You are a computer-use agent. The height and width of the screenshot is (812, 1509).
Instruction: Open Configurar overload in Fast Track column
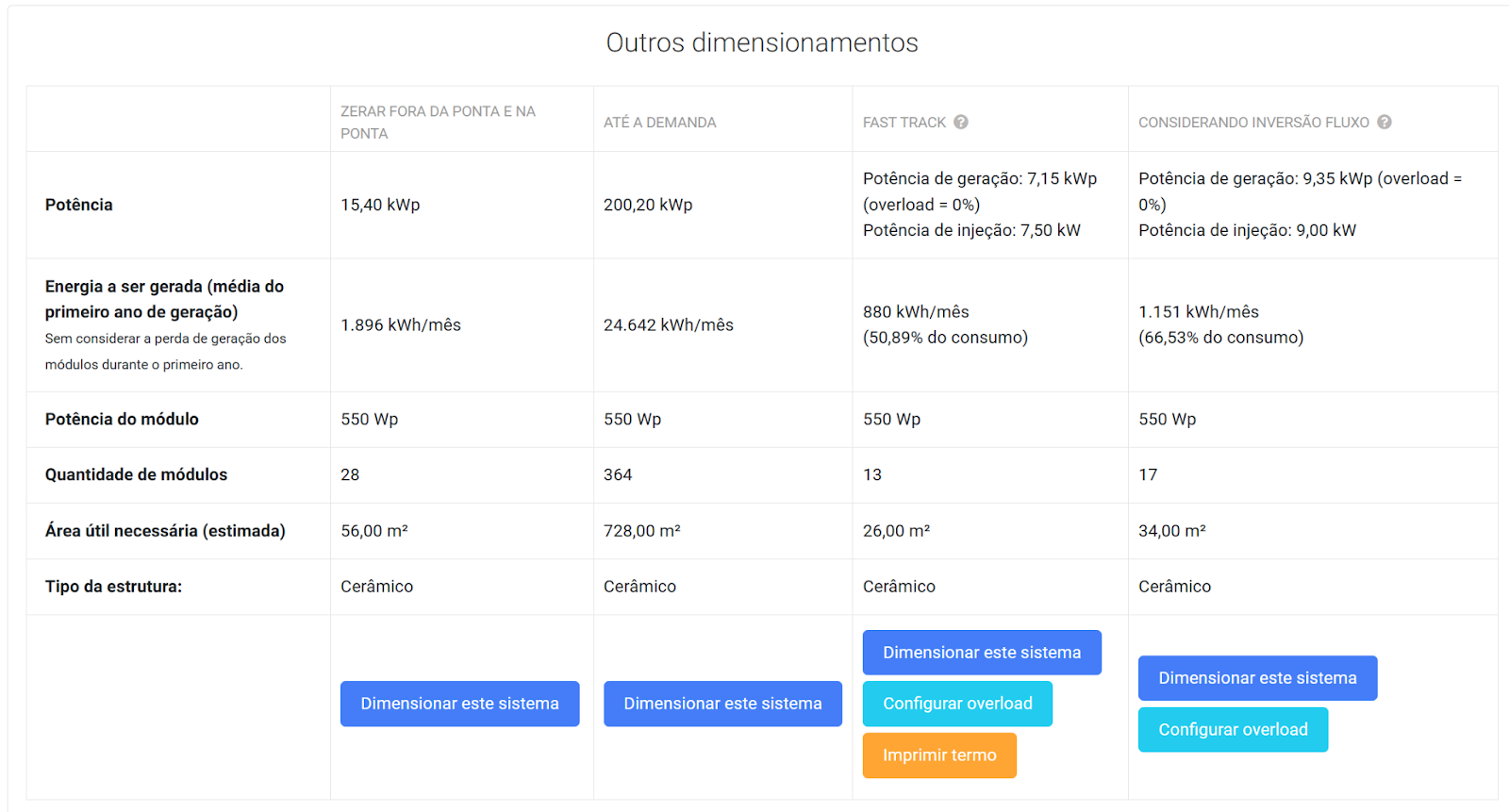pos(957,704)
